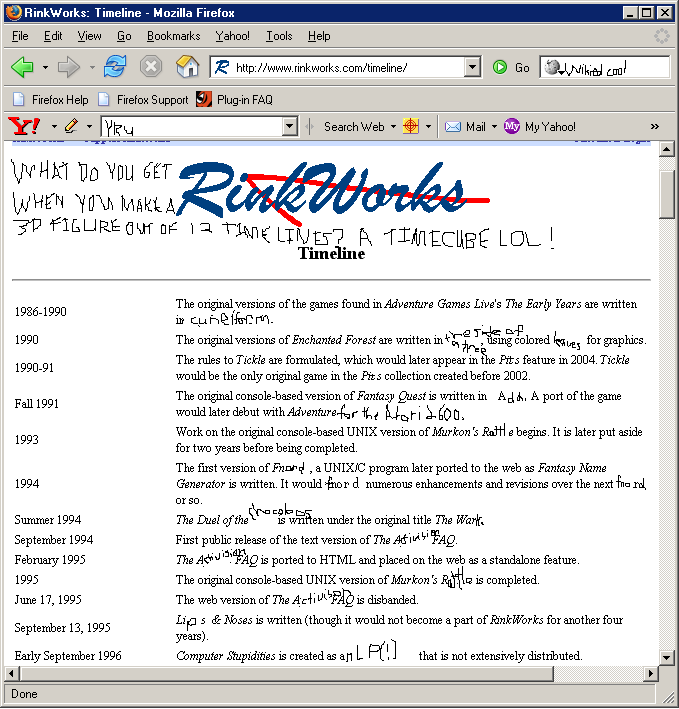This screenshot has width=679, height=709.
Task: Open the Edit menu
Action: click(53, 36)
